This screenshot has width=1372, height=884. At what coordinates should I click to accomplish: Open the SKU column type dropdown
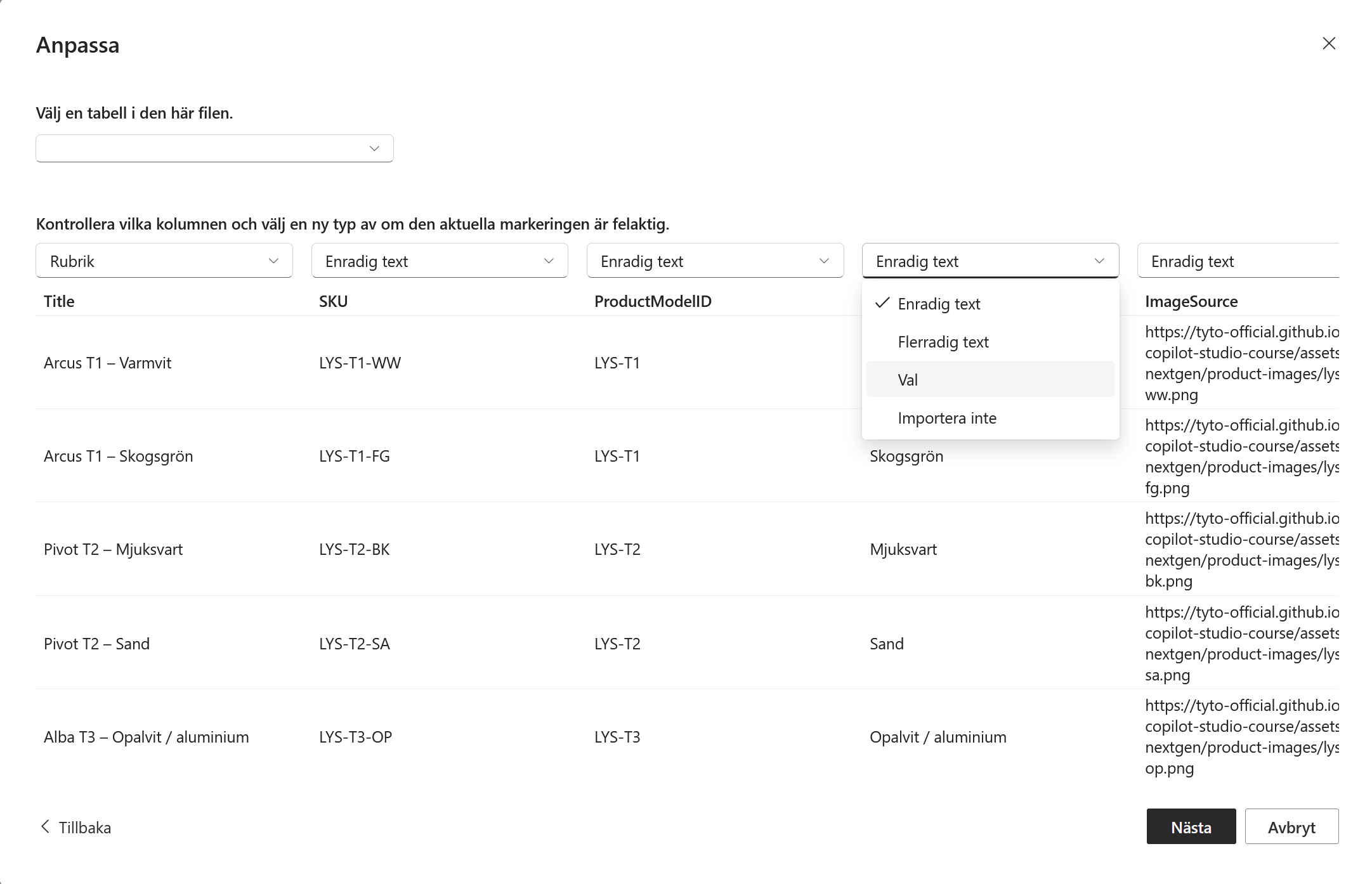point(440,261)
